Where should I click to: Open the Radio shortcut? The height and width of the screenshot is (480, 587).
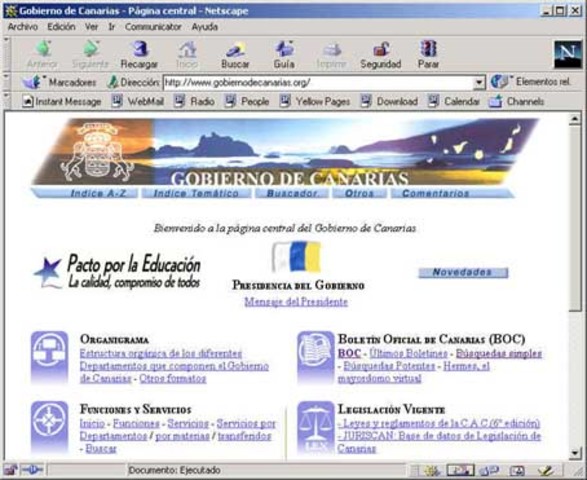pos(194,101)
